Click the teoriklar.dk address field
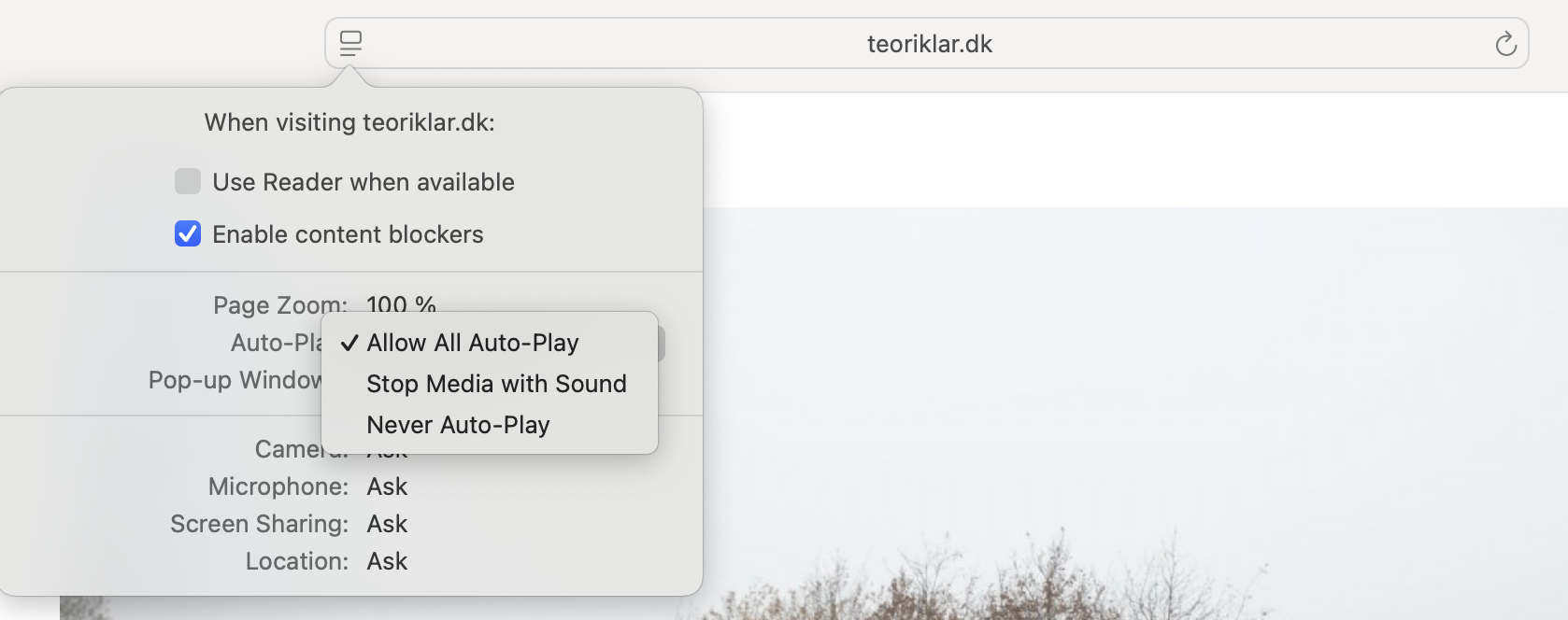The image size is (1568, 620). (x=927, y=44)
